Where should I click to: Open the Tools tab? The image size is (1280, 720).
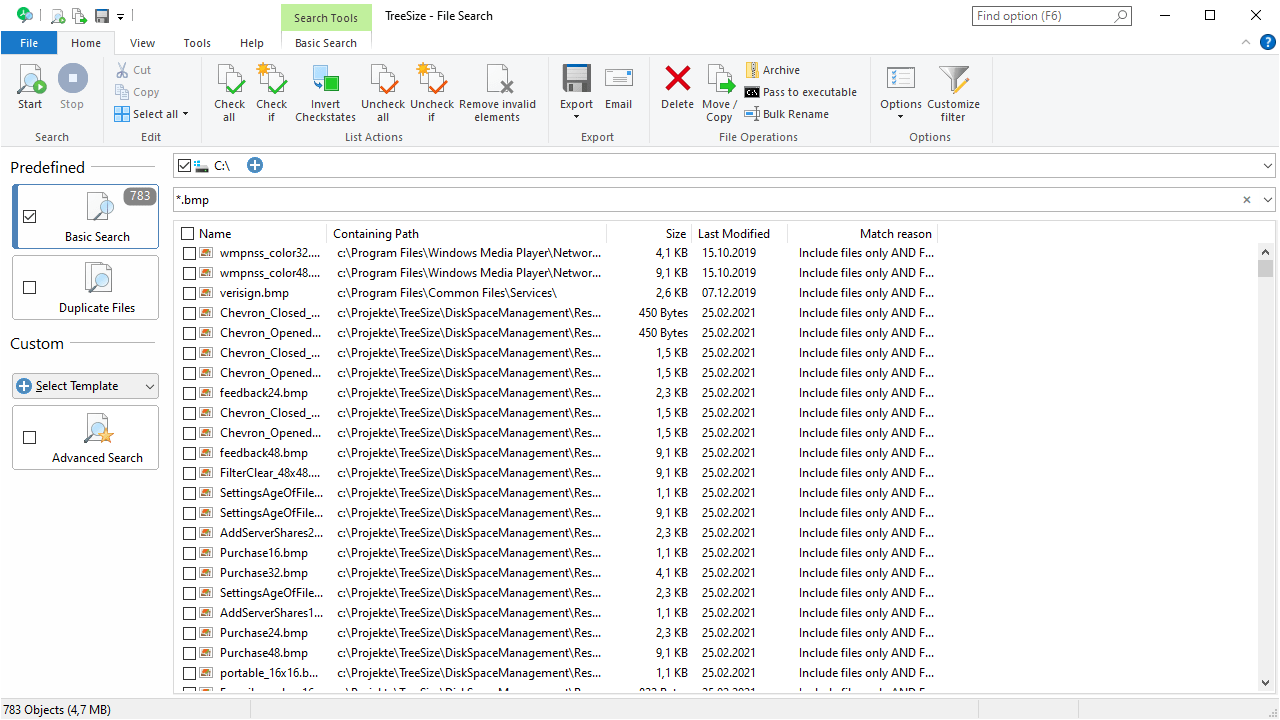[x=197, y=43]
